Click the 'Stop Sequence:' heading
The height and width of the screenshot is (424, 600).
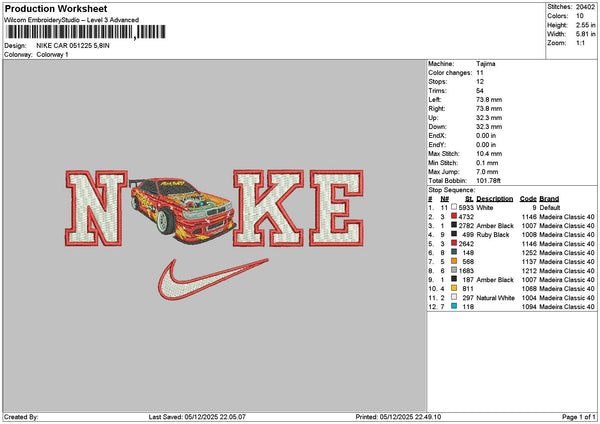(452, 190)
